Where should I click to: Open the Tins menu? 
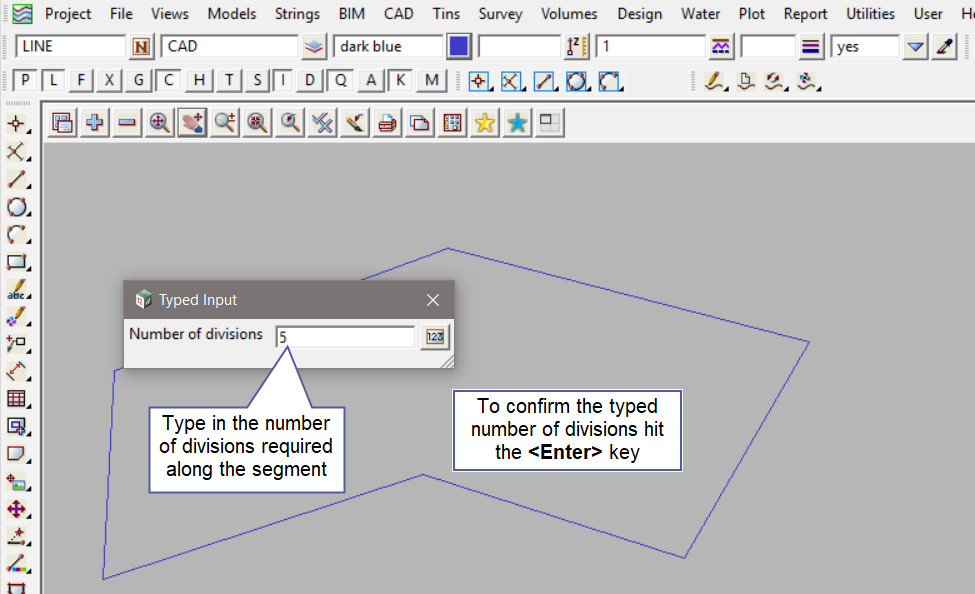click(446, 14)
